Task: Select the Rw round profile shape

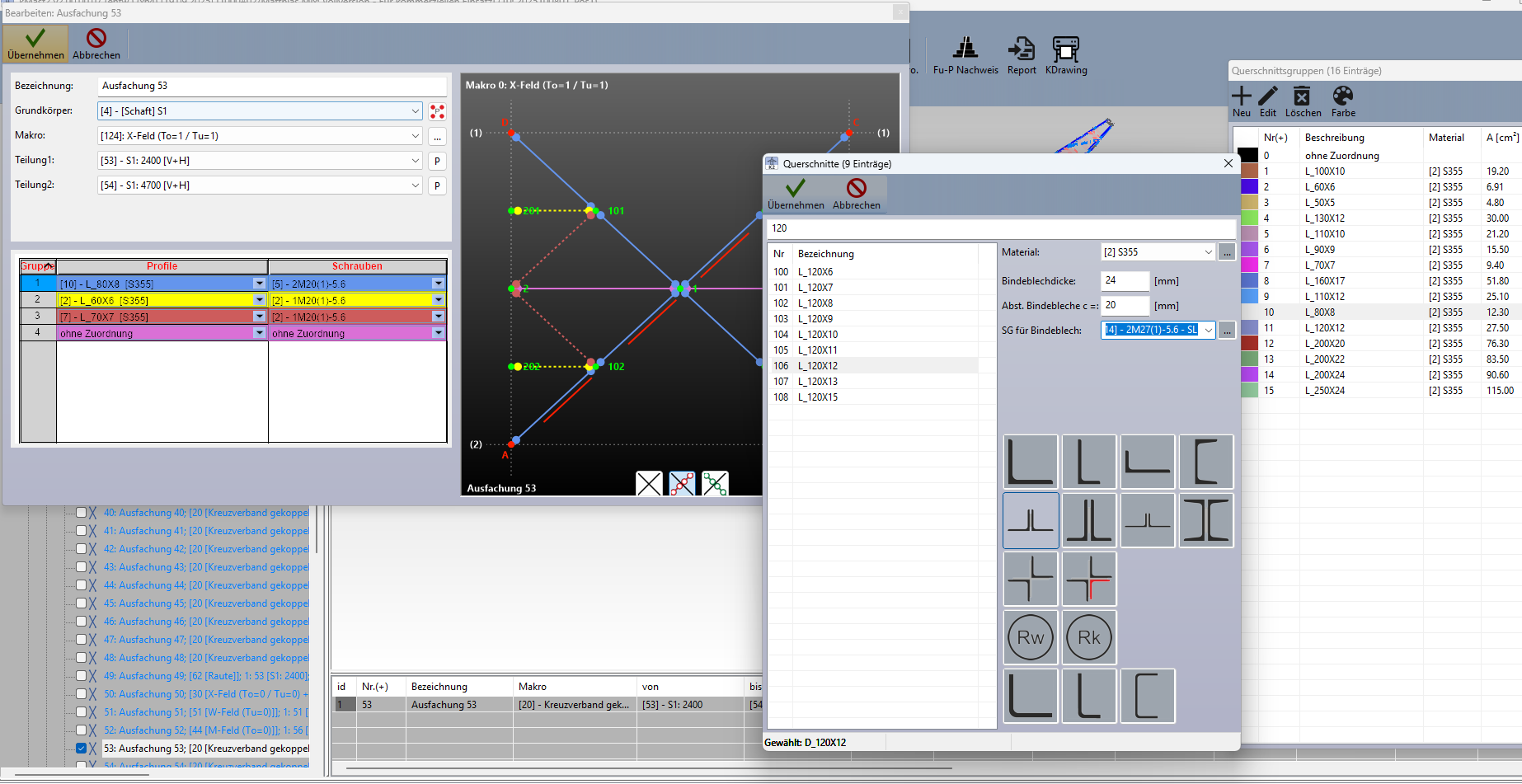Action: (x=1031, y=637)
